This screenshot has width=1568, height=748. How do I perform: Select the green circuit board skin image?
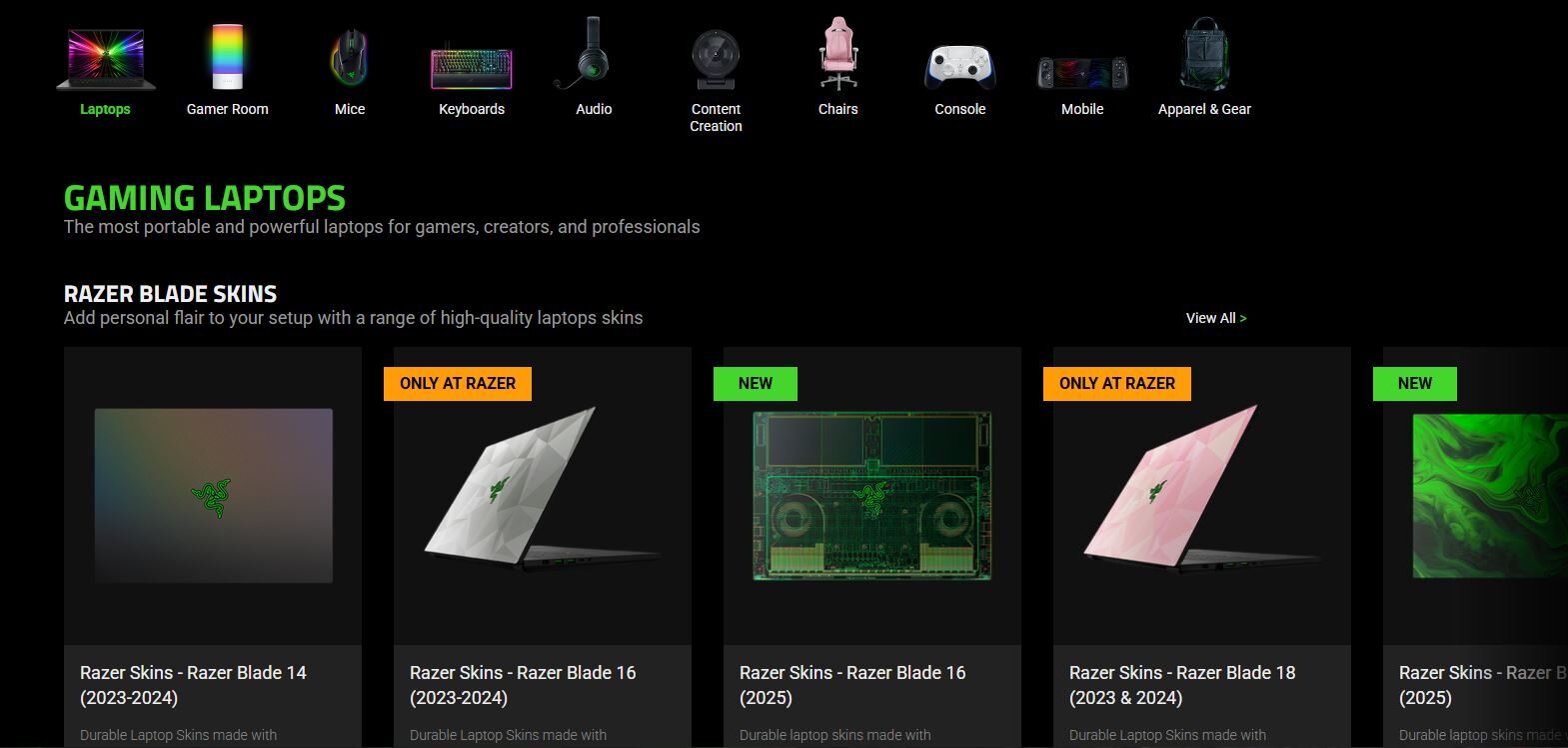(871, 495)
